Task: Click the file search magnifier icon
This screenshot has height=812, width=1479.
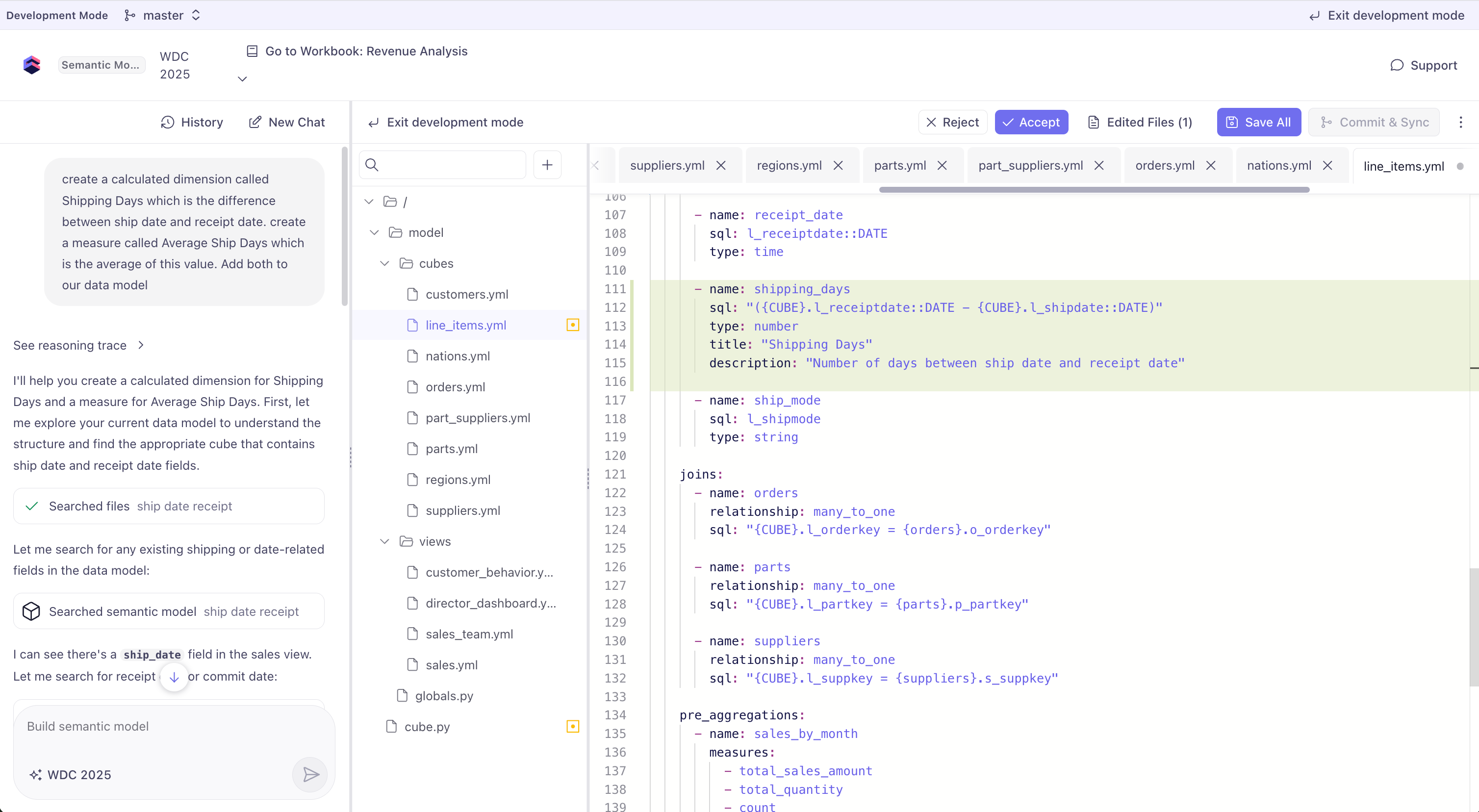Action: (372, 165)
